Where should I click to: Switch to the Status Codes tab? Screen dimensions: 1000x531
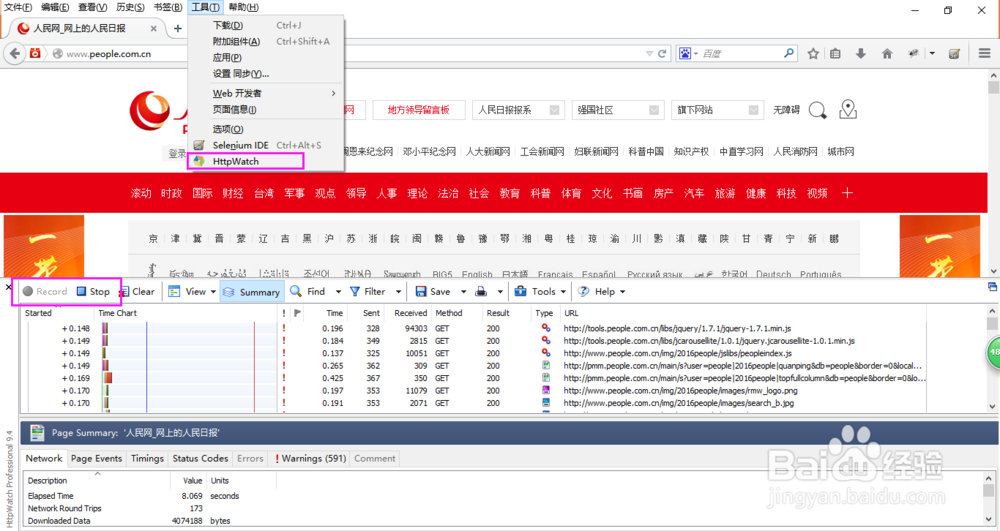coord(200,458)
